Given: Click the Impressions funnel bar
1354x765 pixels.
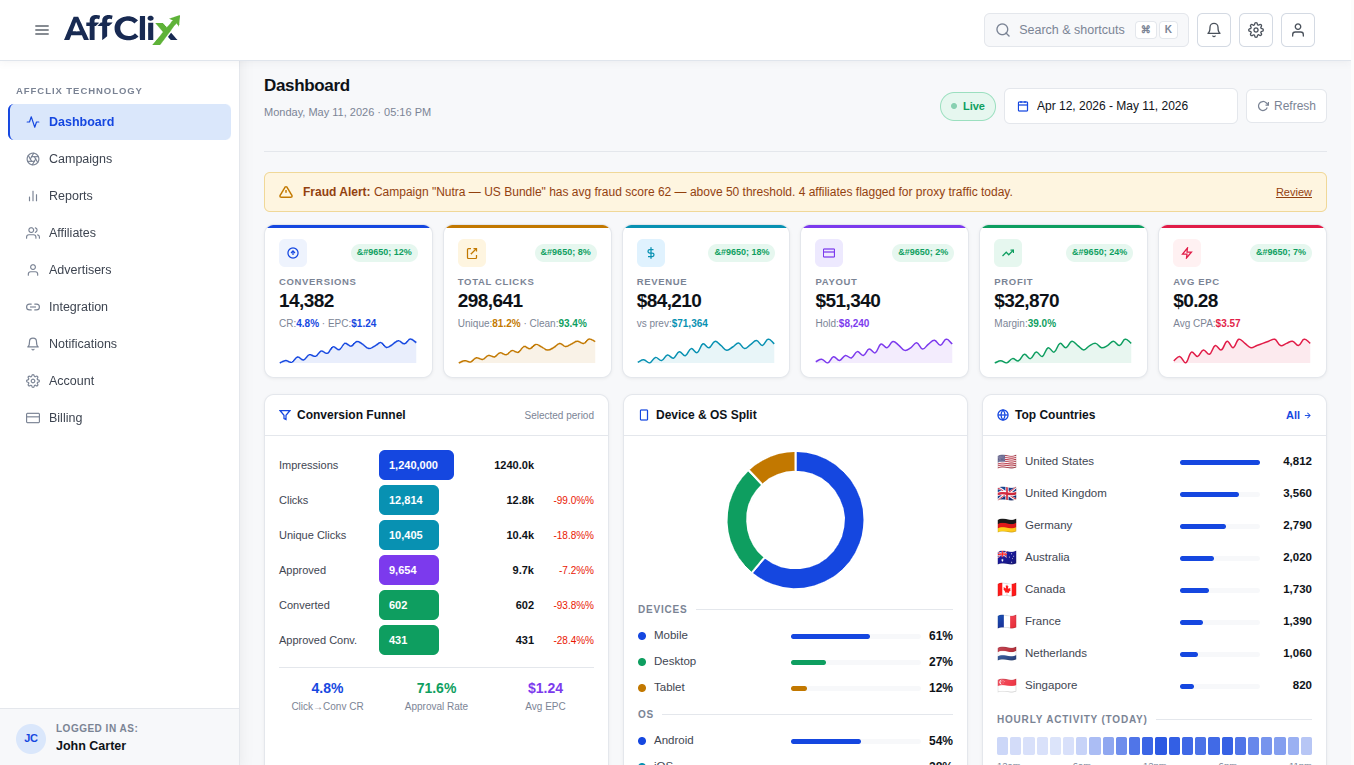Looking at the screenshot, I should point(416,465).
